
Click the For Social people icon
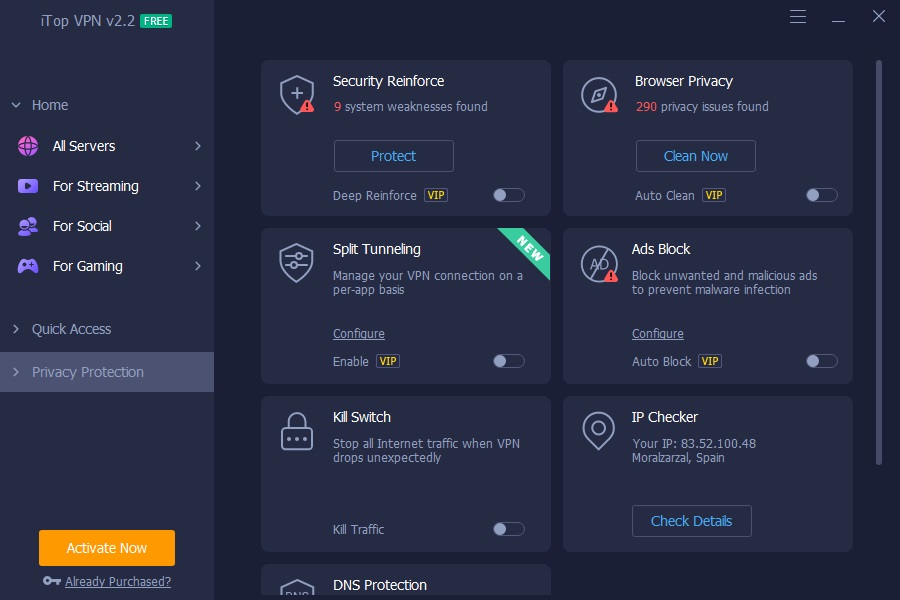[28, 226]
